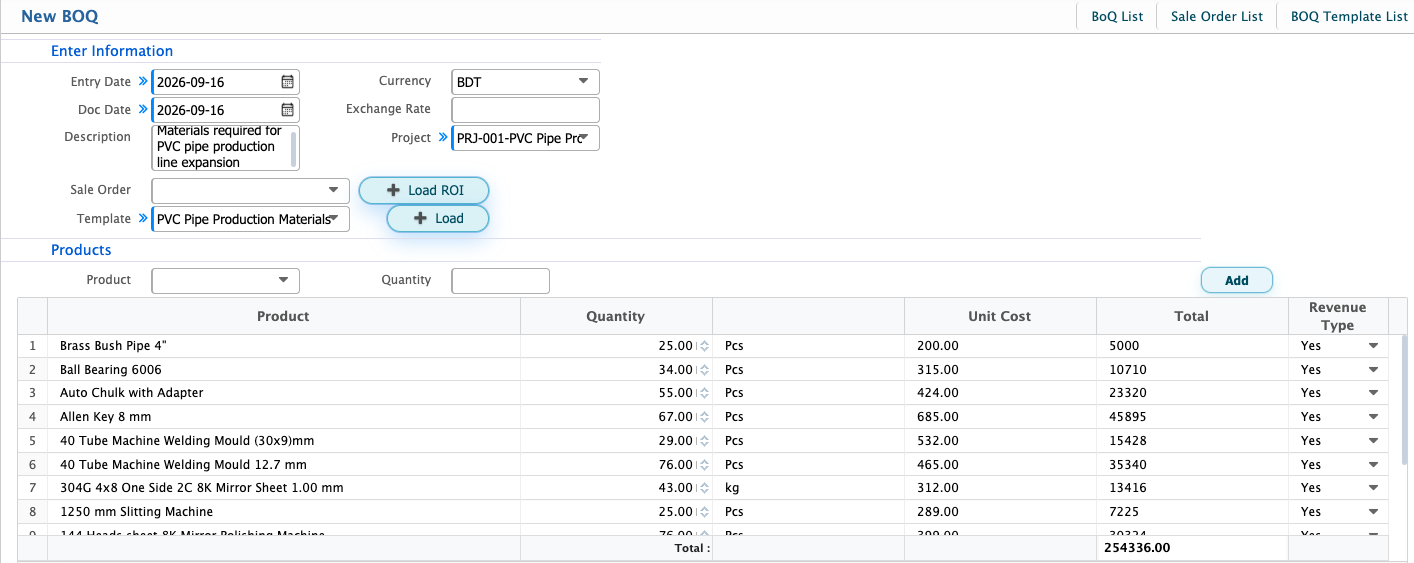Click the Description text area scrollbar
Image resolution: width=1414 pixels, height=563 pixels.
coord(294,148)
